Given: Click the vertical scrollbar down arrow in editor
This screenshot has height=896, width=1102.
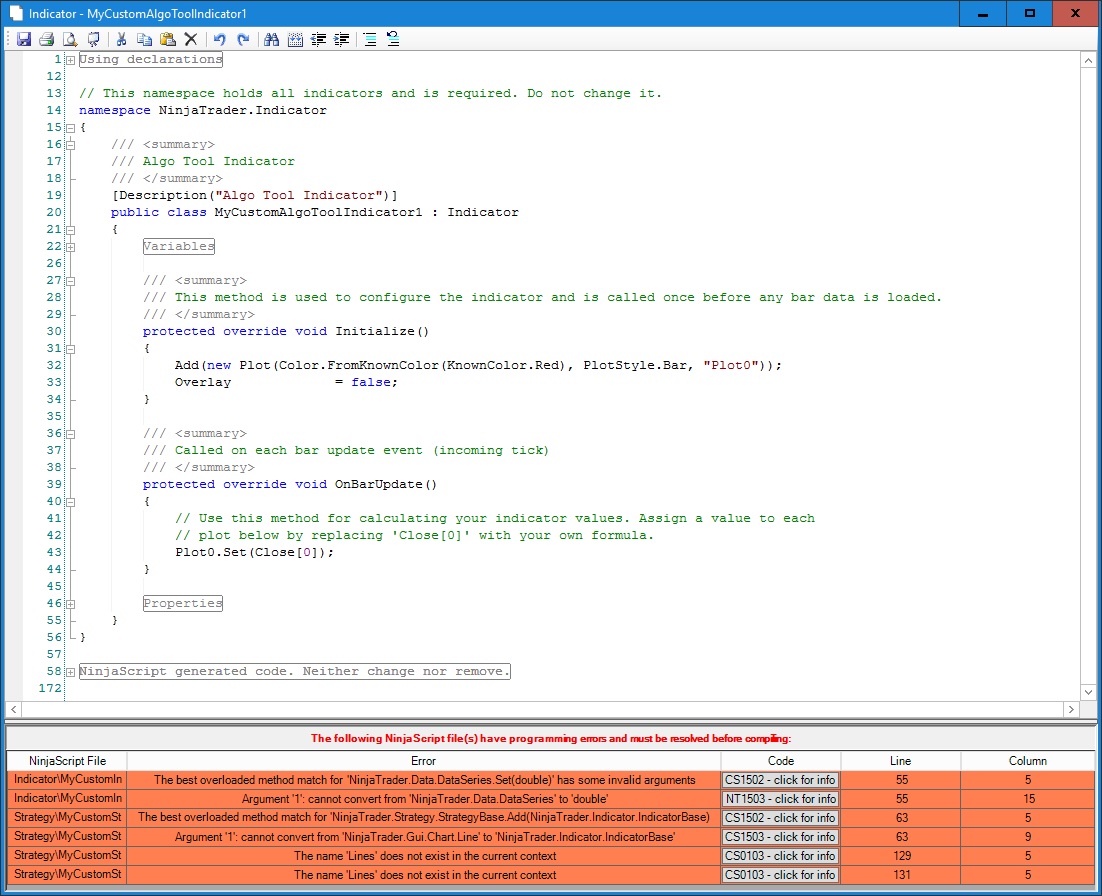Looking at the screenshot, I should 1088,692.
